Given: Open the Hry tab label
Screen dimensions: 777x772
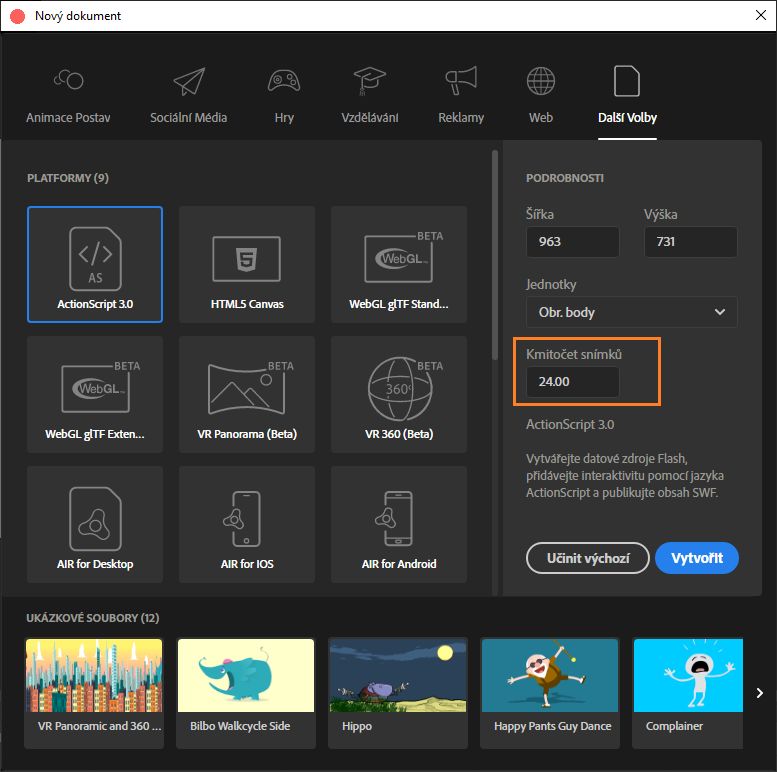Looking at the screenshot, I should click(x=284, y=118).
